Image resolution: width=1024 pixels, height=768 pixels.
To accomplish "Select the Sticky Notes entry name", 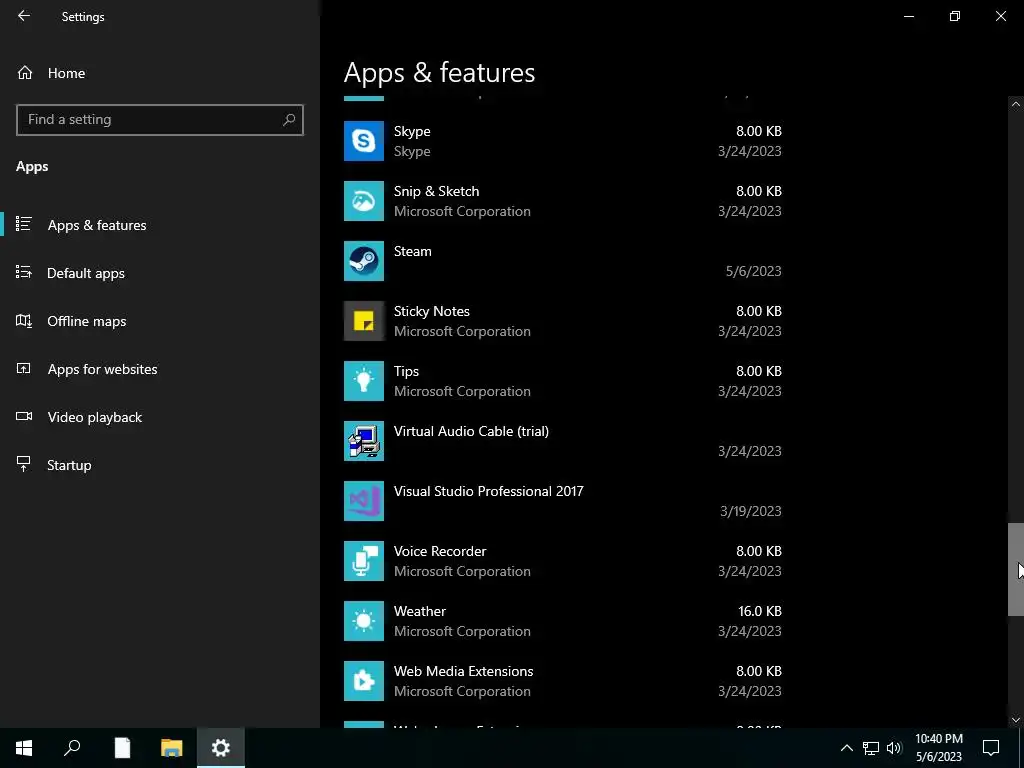I will point(432,311).
